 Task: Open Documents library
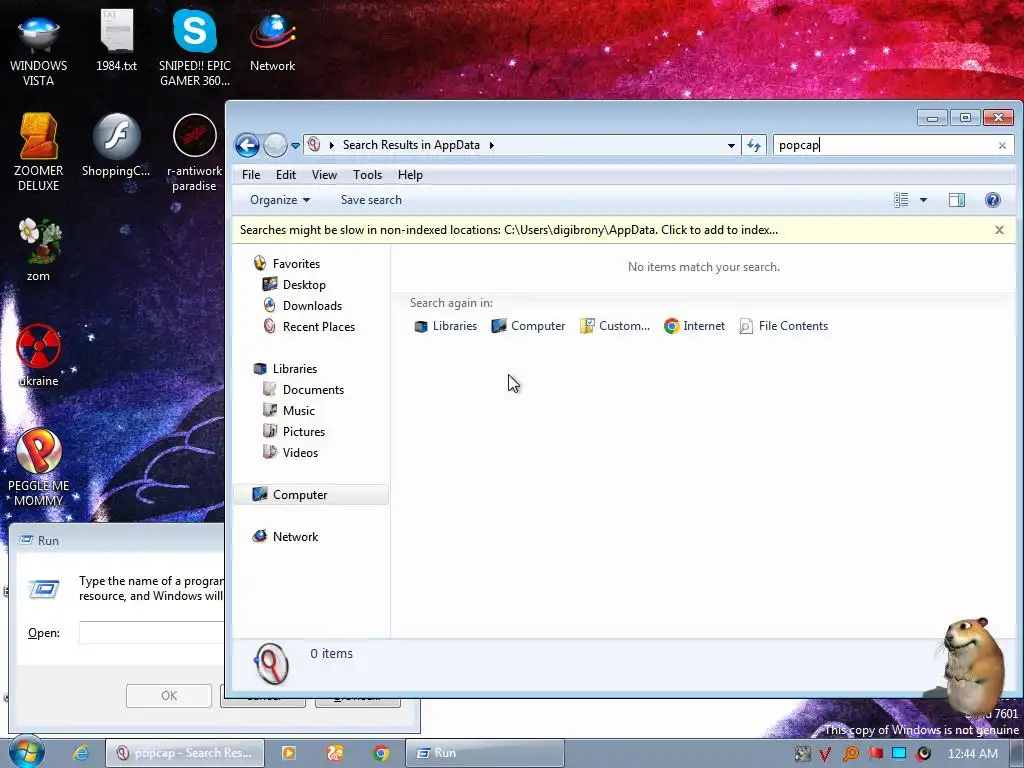coord(303,389)
